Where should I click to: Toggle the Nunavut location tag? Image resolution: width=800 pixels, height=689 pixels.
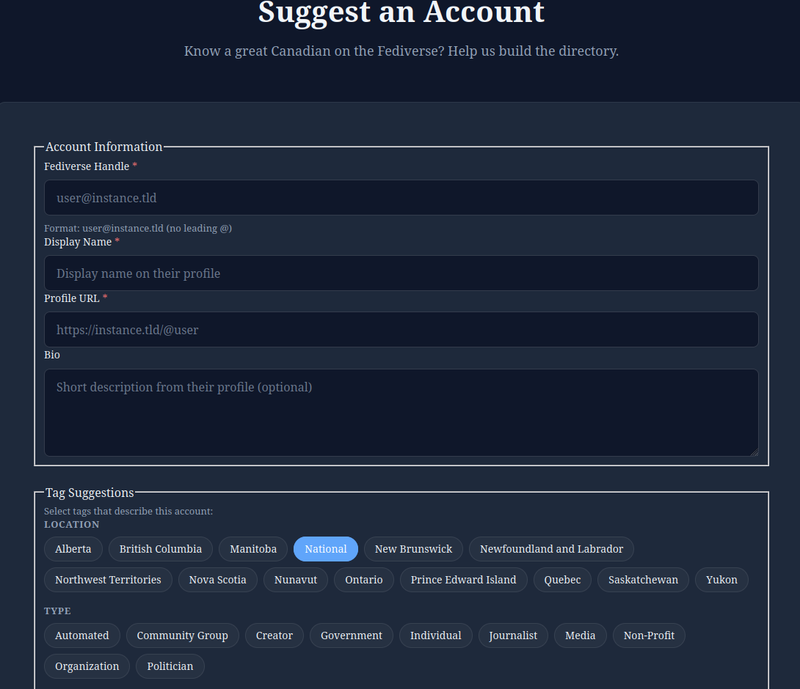pos(295,580)
